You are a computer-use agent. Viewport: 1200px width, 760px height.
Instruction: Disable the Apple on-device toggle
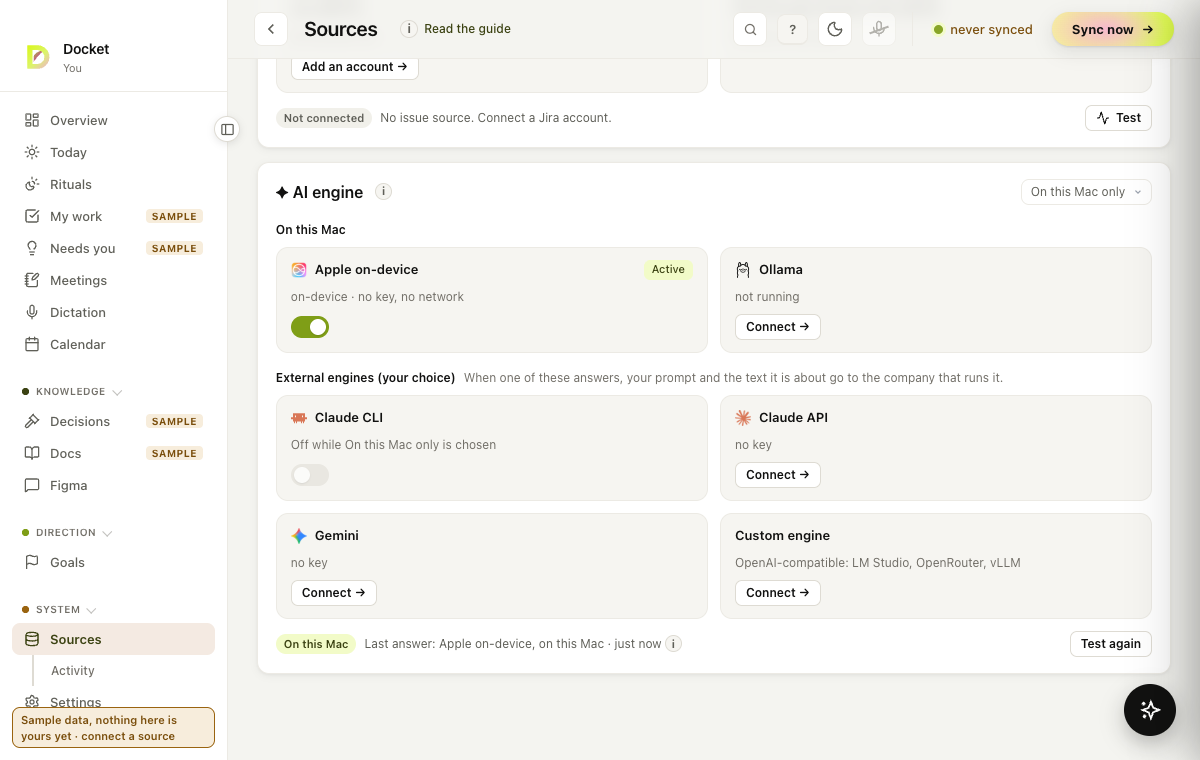(310, 327)
